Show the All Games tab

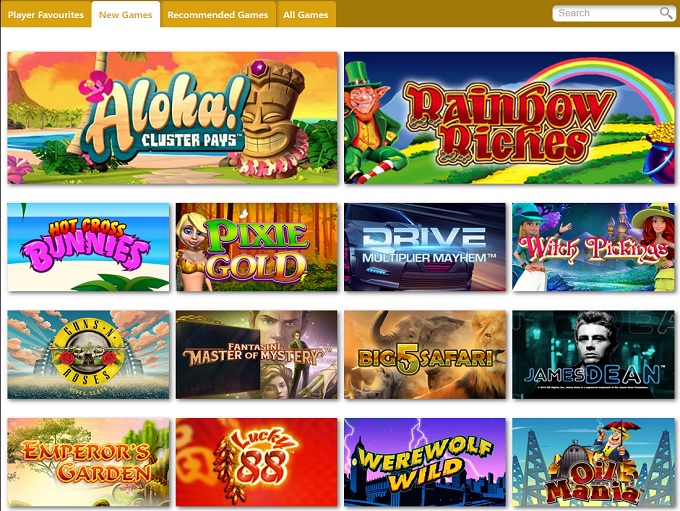coord(306,15)
